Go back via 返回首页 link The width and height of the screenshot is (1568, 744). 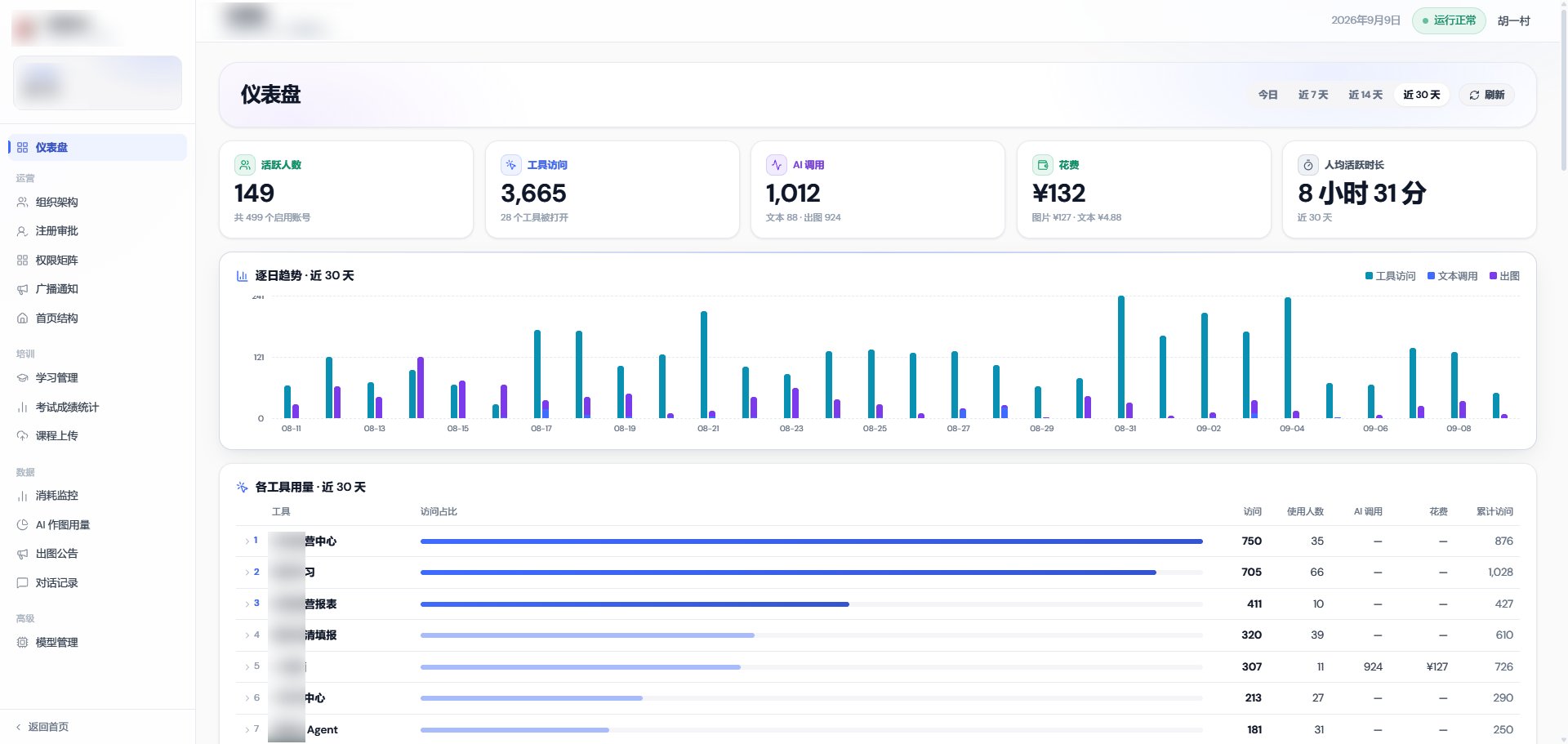click(42, 727)
